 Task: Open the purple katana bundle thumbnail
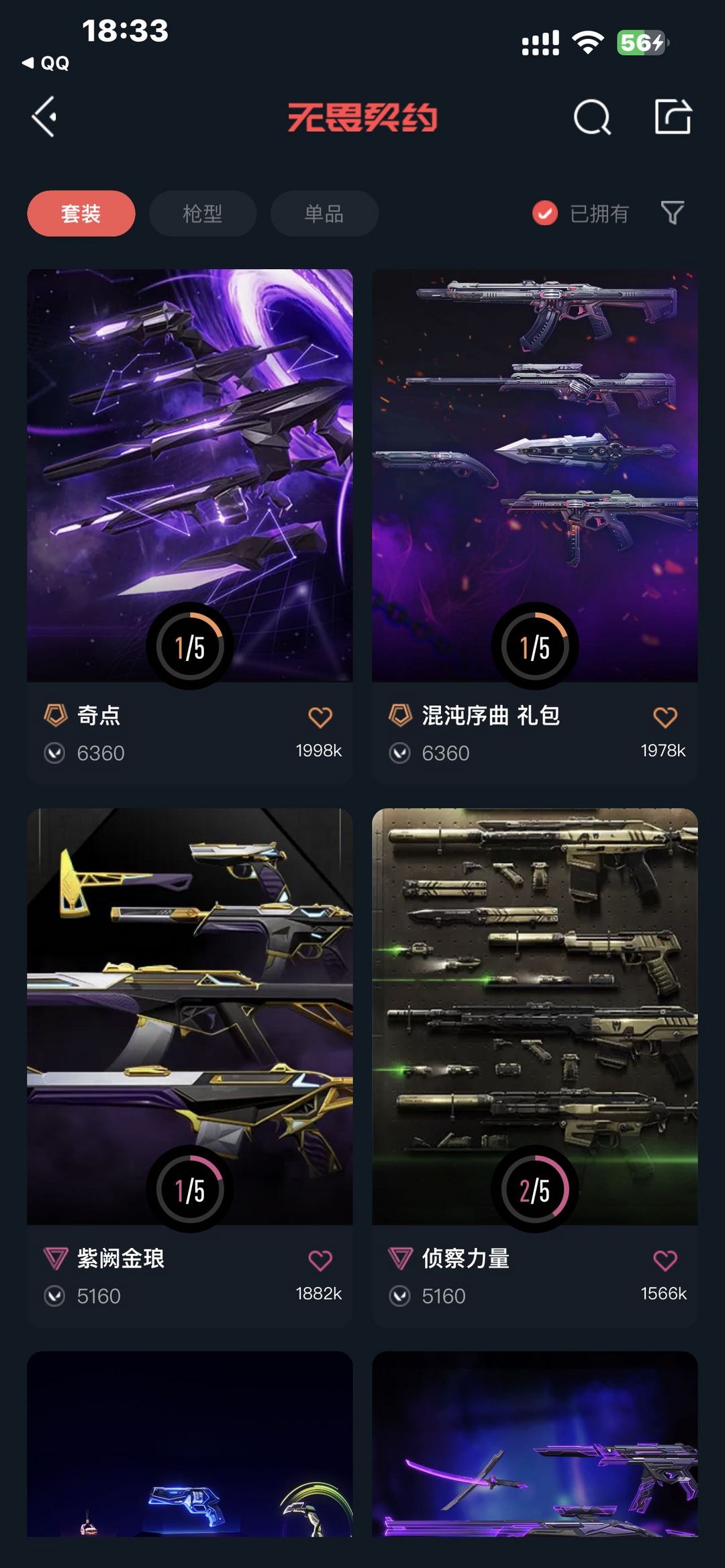535,1444
